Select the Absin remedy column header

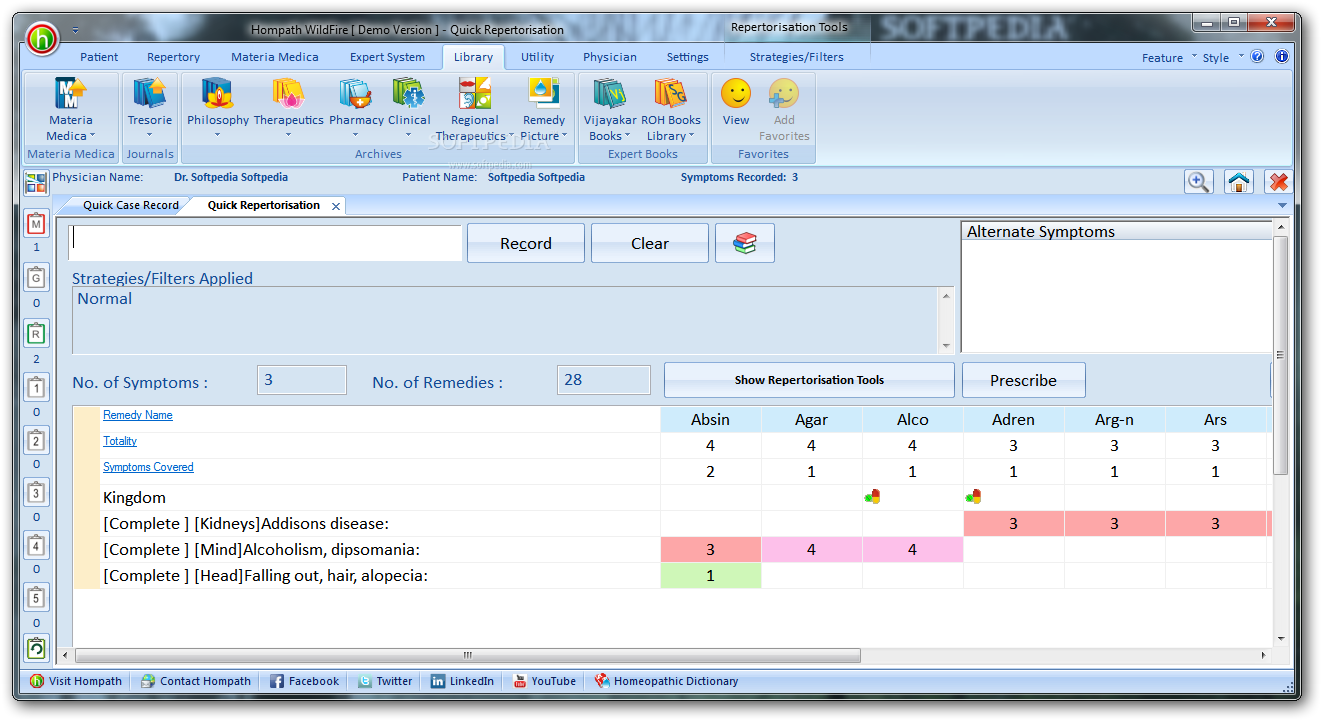click(x=711, y=419)
